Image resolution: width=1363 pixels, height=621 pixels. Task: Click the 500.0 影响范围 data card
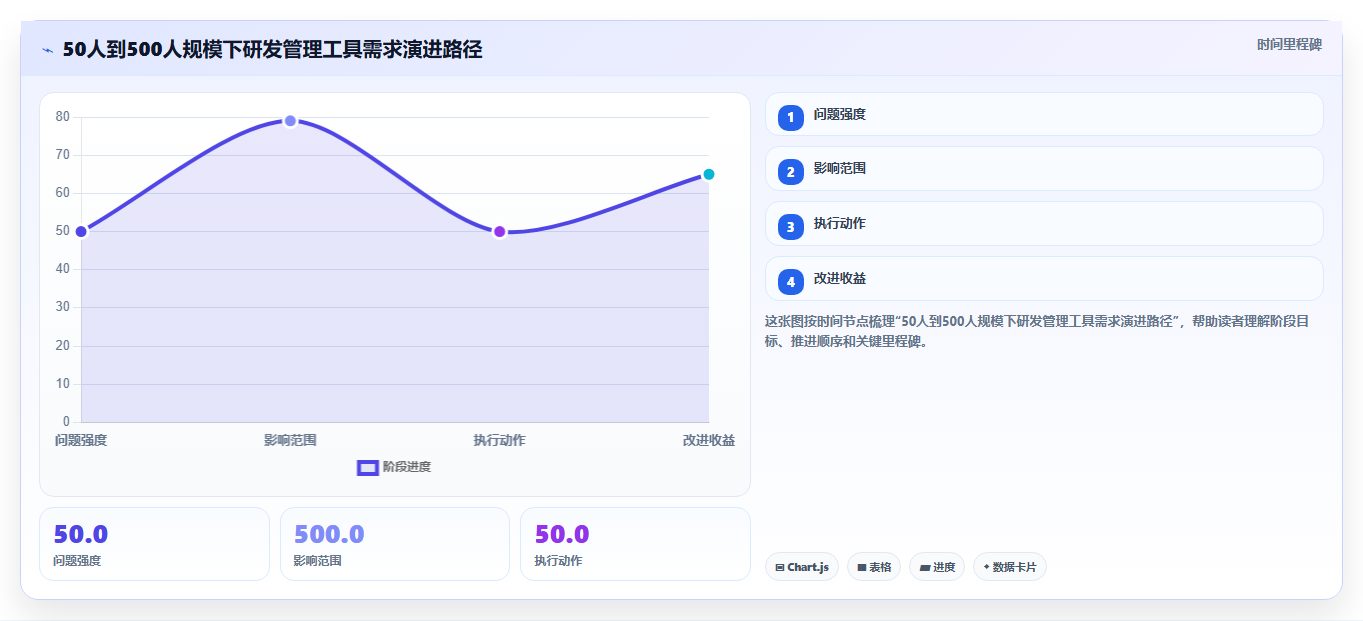(395, 544)
